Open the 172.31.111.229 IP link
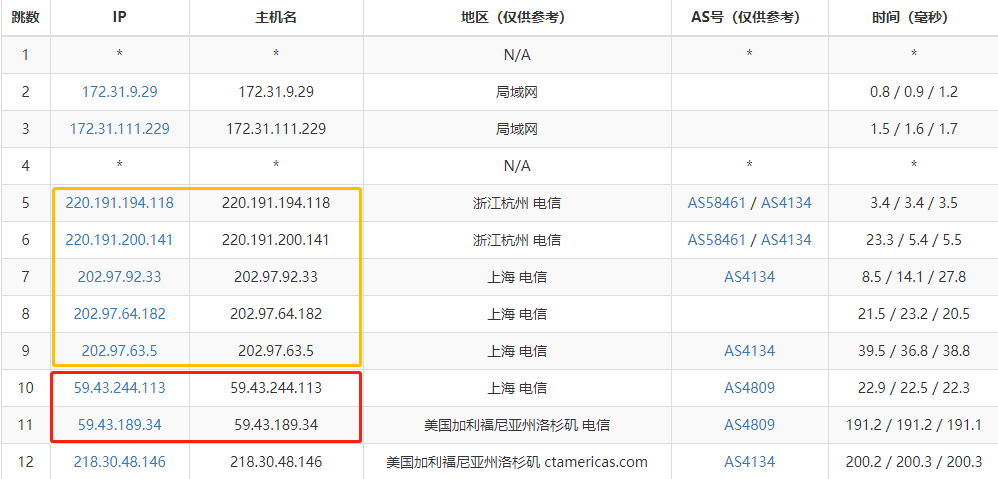 [119, 129]
